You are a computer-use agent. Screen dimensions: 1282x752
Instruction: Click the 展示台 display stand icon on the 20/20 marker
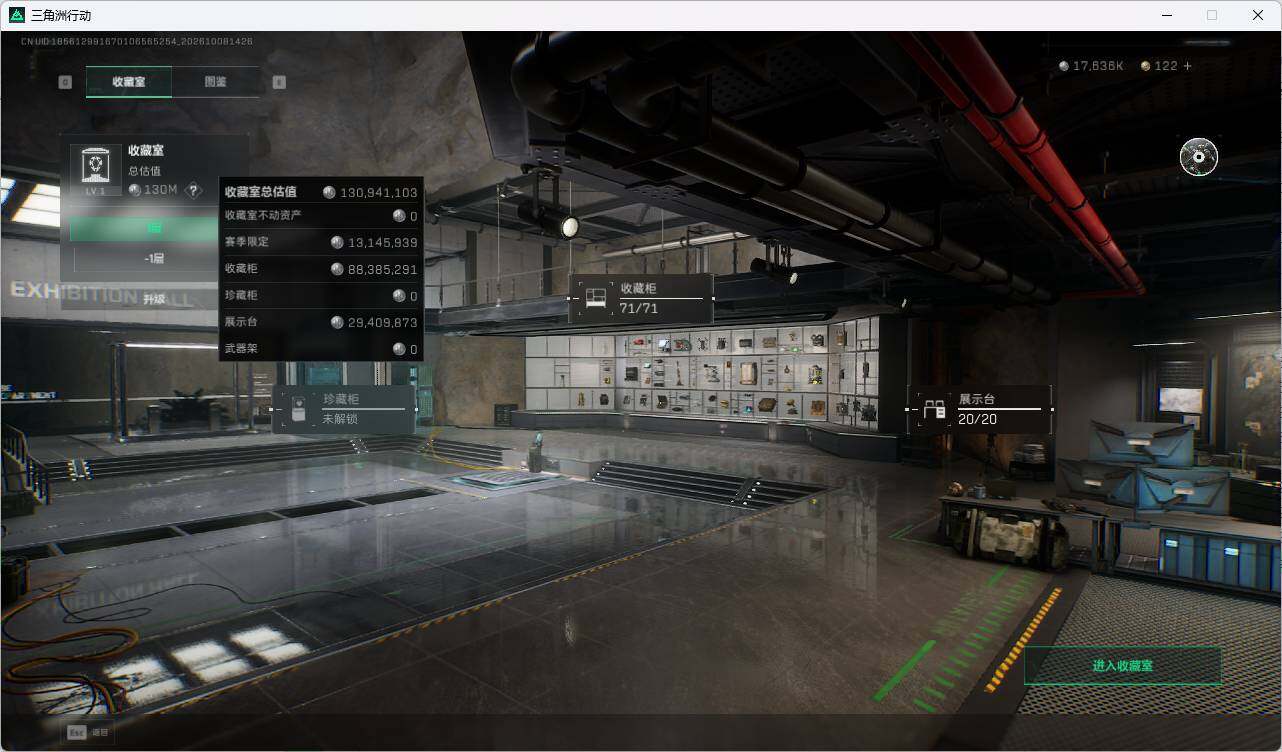934,409
